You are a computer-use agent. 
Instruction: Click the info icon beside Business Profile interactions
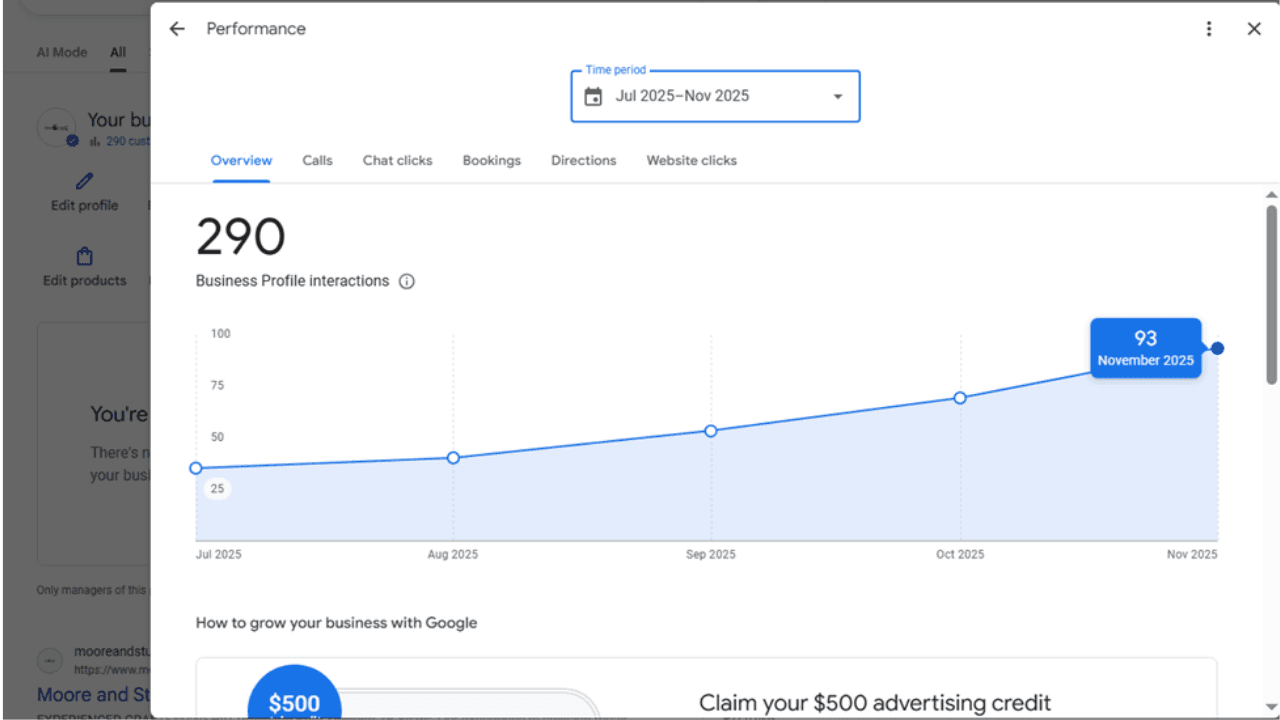pos(407,282)
